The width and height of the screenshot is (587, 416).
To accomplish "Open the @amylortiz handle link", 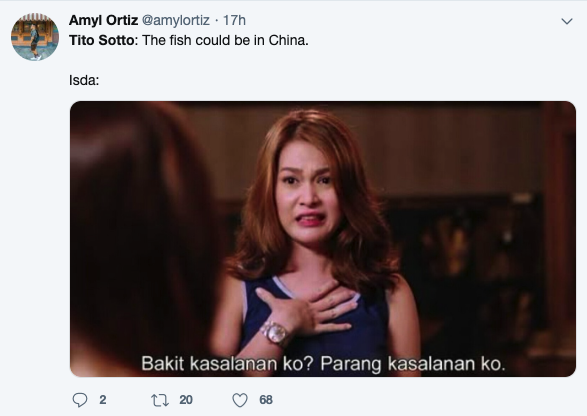I will [176, 20].
